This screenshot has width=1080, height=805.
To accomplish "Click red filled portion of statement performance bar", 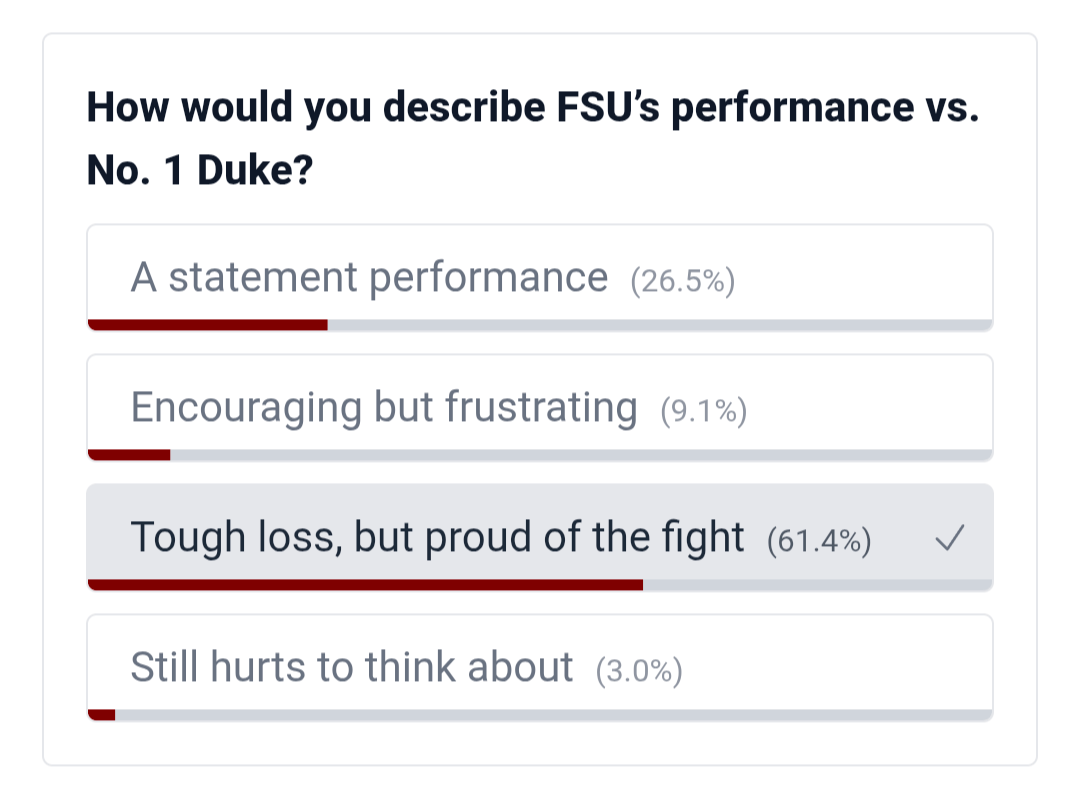I will [x=208, y=325].
